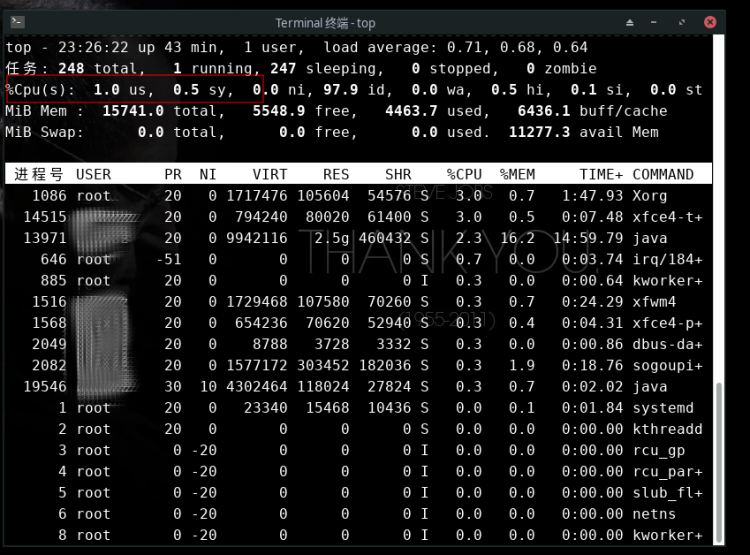Close the terminal with the red X

(710, 22)
